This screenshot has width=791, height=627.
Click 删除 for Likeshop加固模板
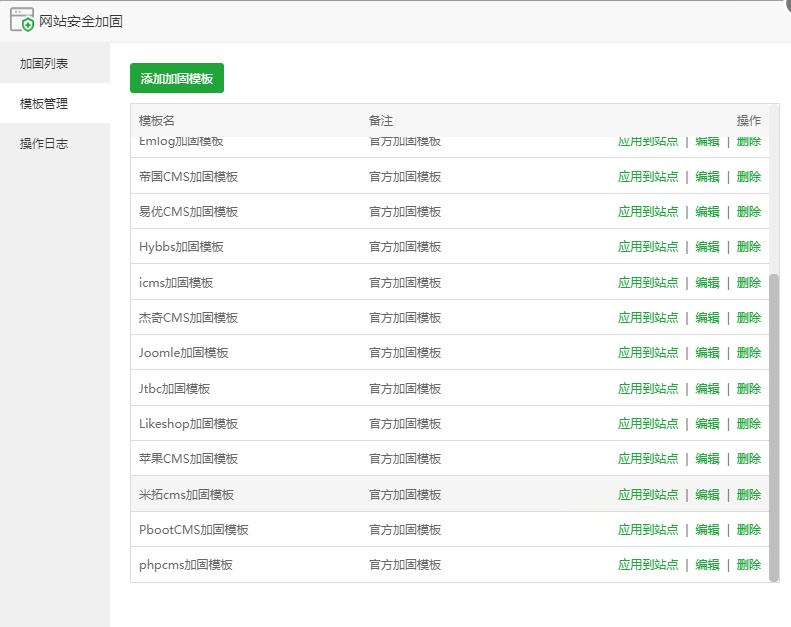click(x=749, y=424)
